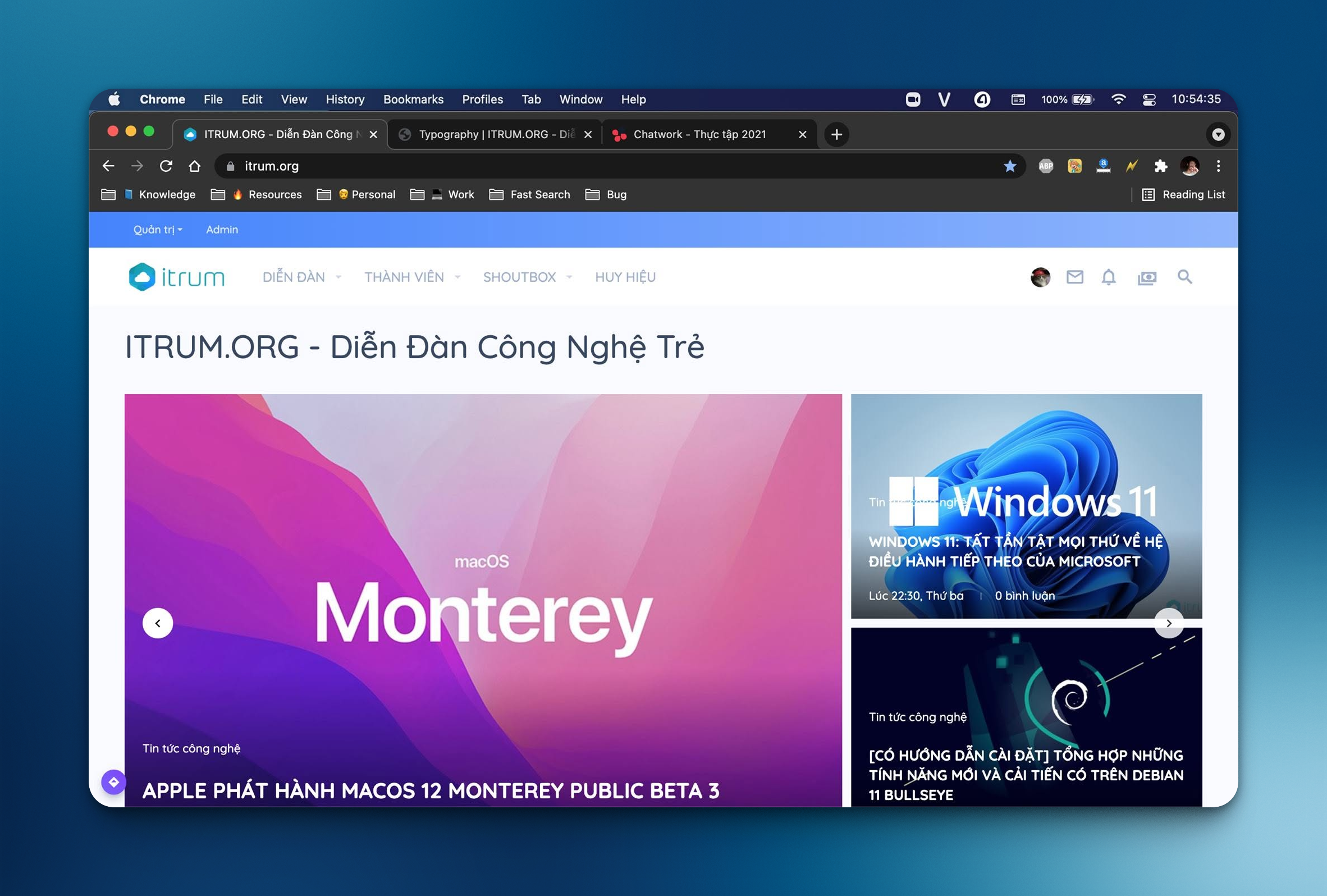Click the purple floating button at bottom-left
The width and height of the screenshot is (1327, 896).
(x=113, y=782)
